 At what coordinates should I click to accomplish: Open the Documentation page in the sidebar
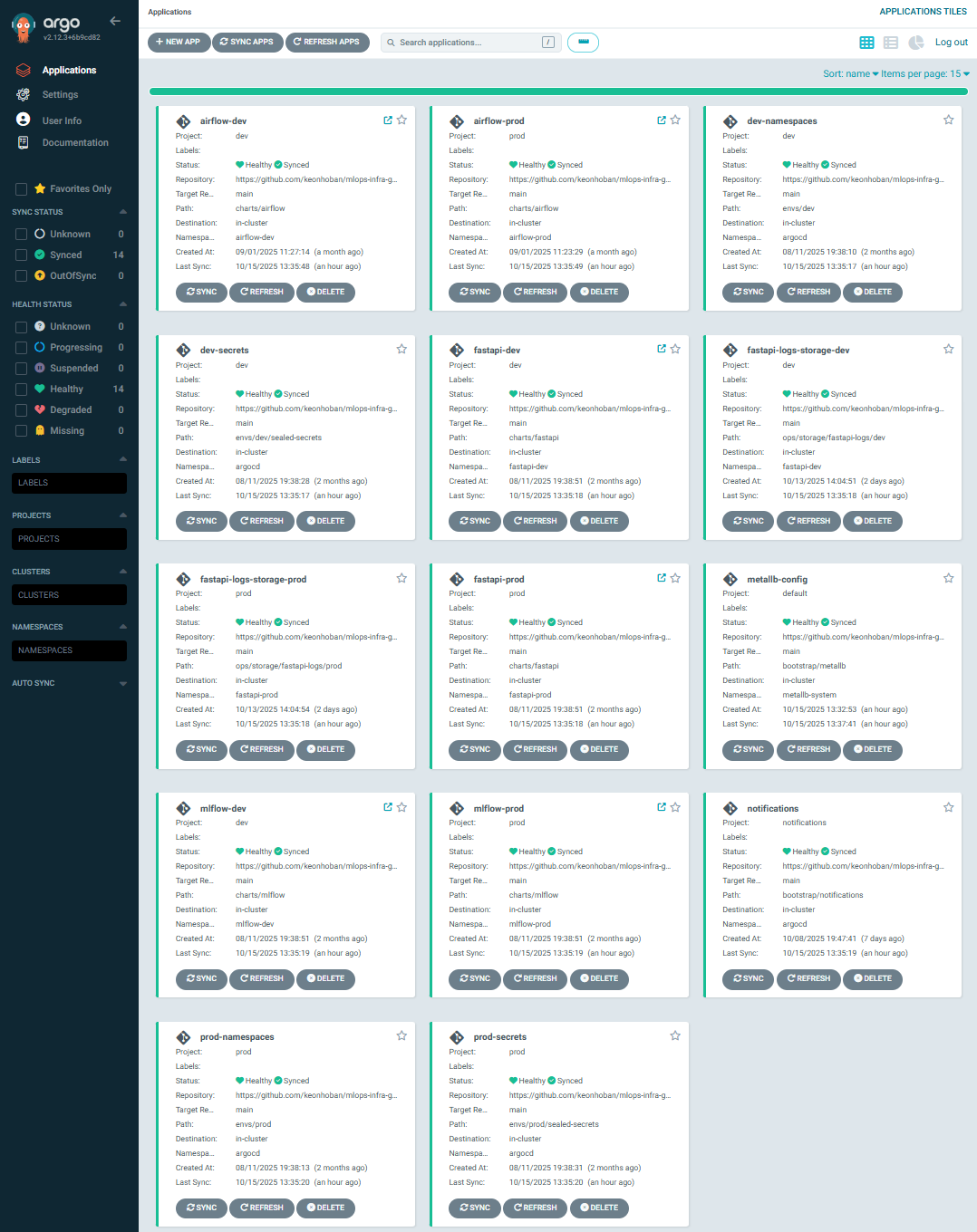coord(75,142)
